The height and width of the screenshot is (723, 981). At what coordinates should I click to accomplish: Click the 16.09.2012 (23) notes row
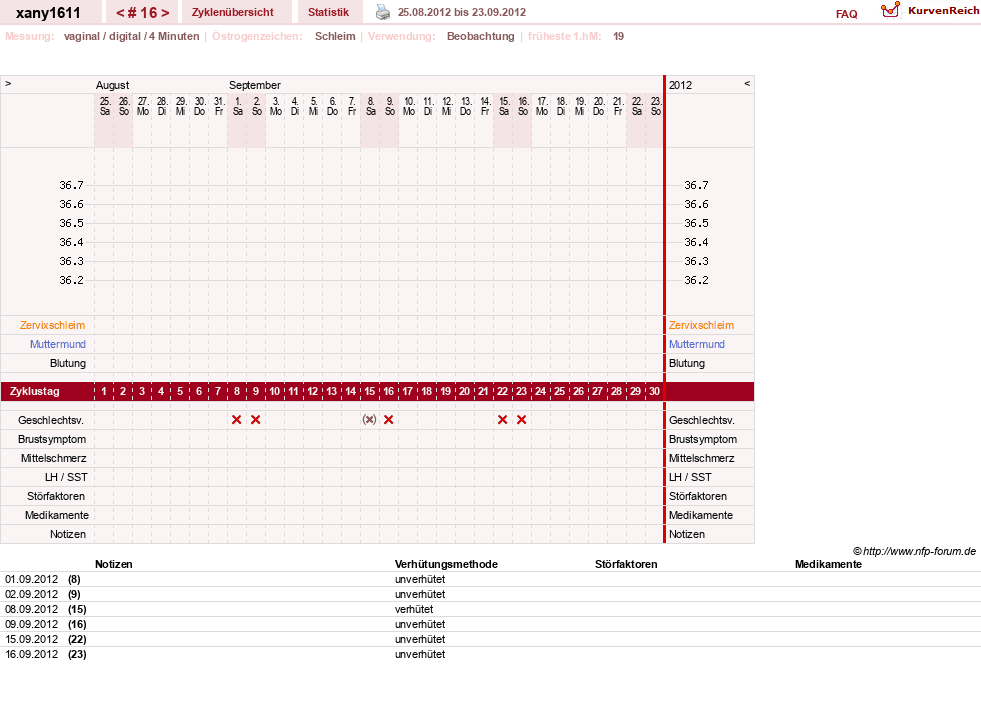tap(490, 654)
